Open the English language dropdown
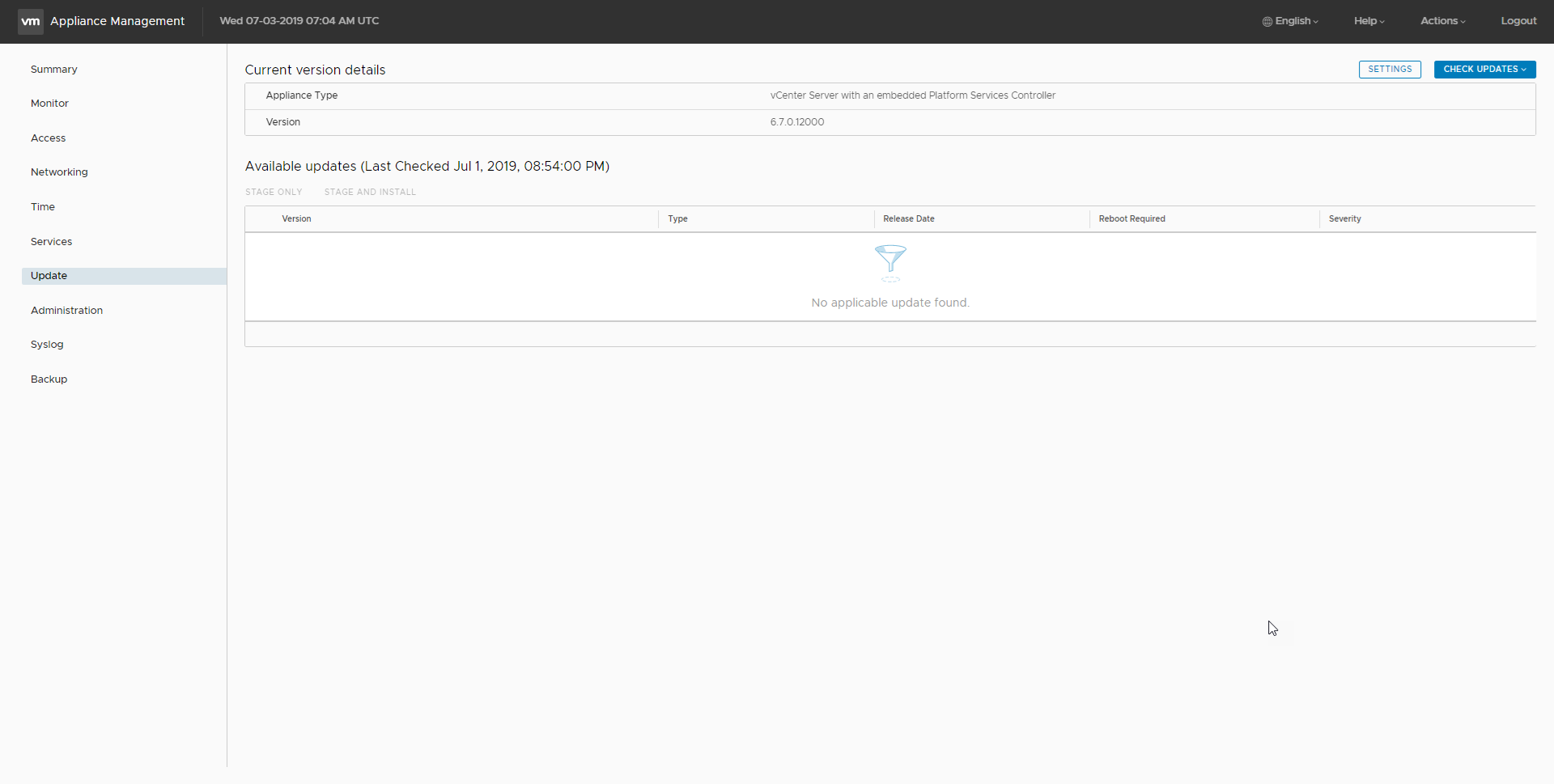 1291,21
